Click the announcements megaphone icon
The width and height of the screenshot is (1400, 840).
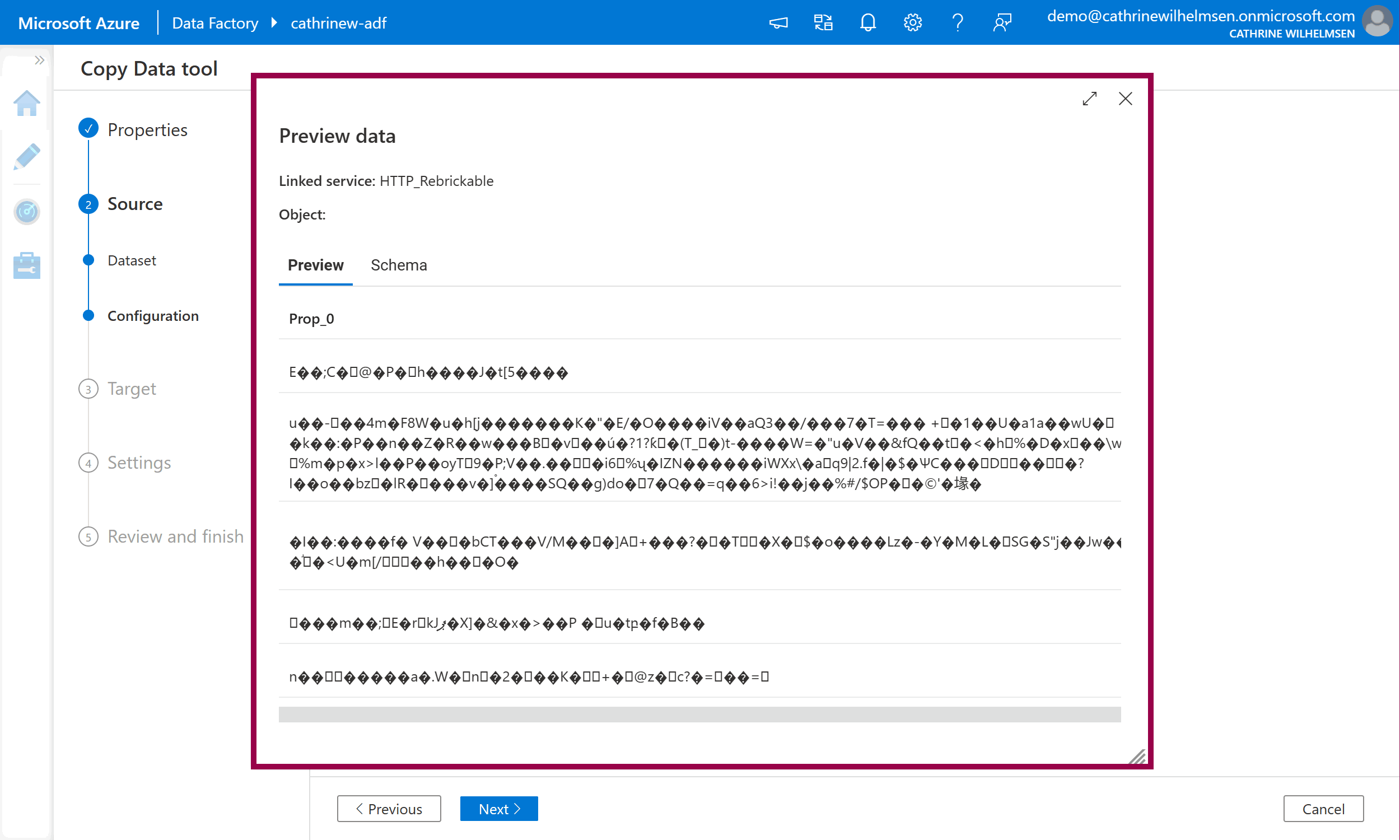pos(778,22)
